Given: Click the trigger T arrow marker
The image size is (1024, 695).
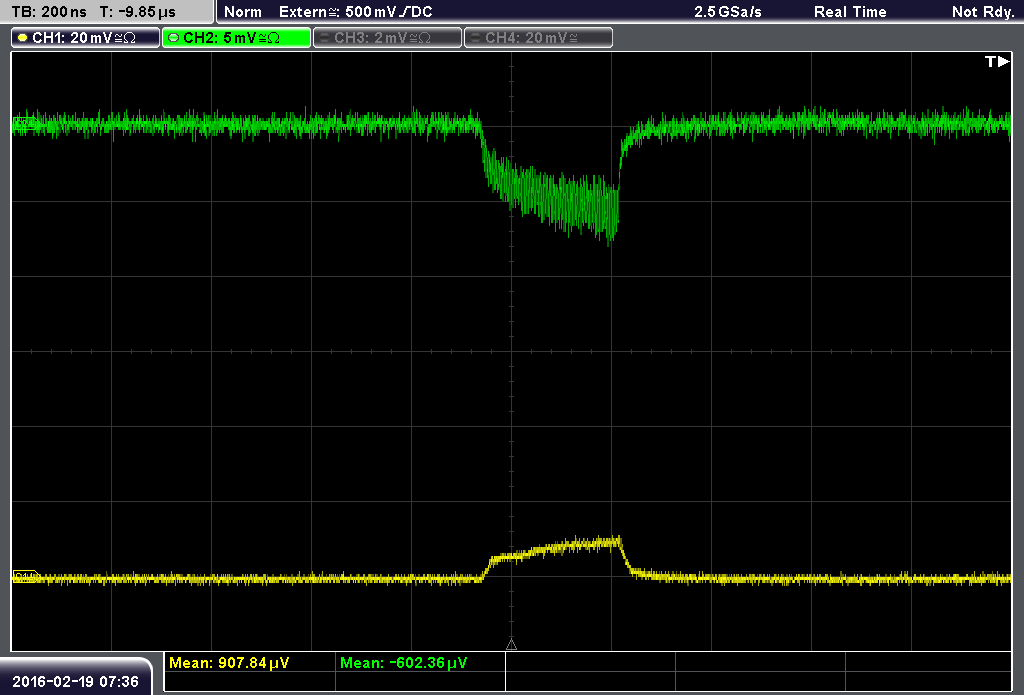Looking at the screenshot, I should (997, 61).
